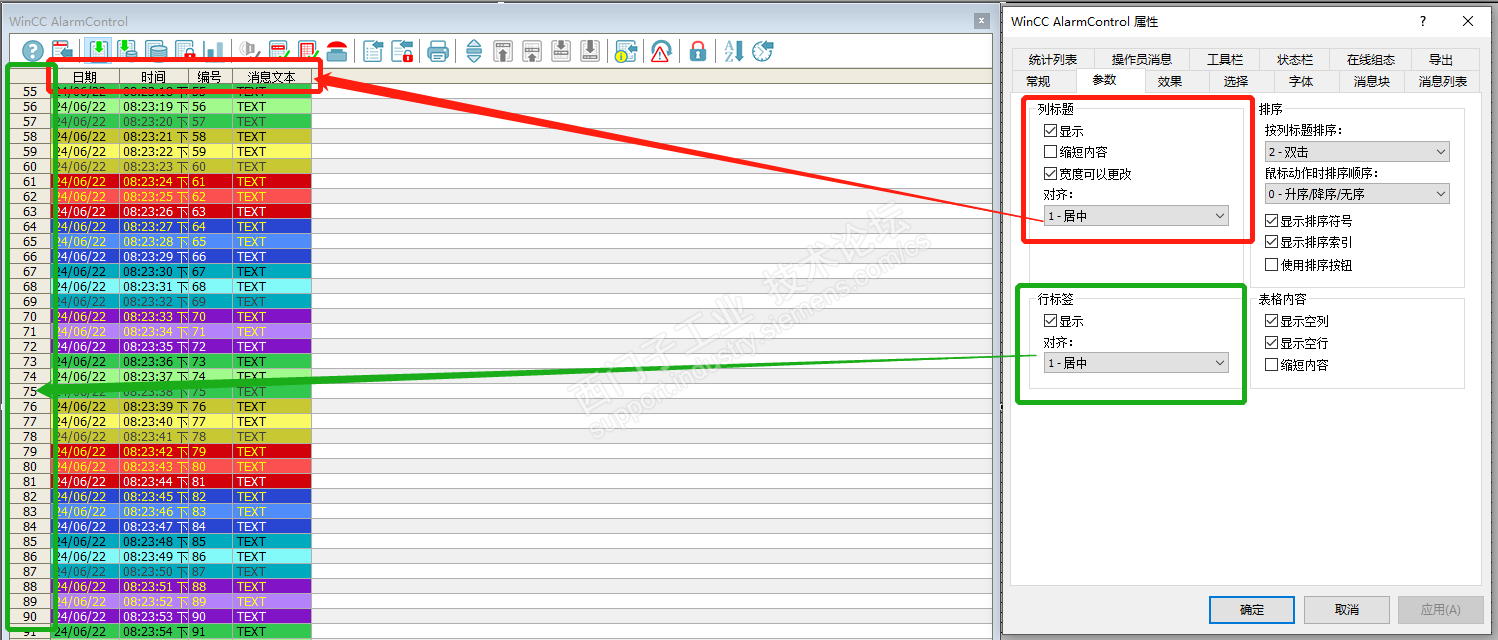Enable 缩短内容 checkbox under 表格内容
Viewport: 1498px width, 640px height.
pyautogui.click(x=1271, y=365)
